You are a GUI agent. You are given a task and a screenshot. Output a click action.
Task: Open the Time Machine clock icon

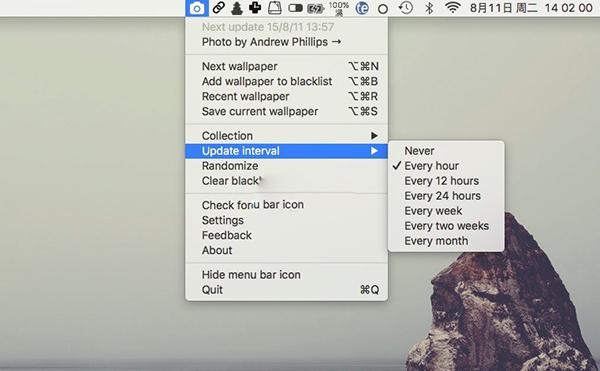(406, 8)
